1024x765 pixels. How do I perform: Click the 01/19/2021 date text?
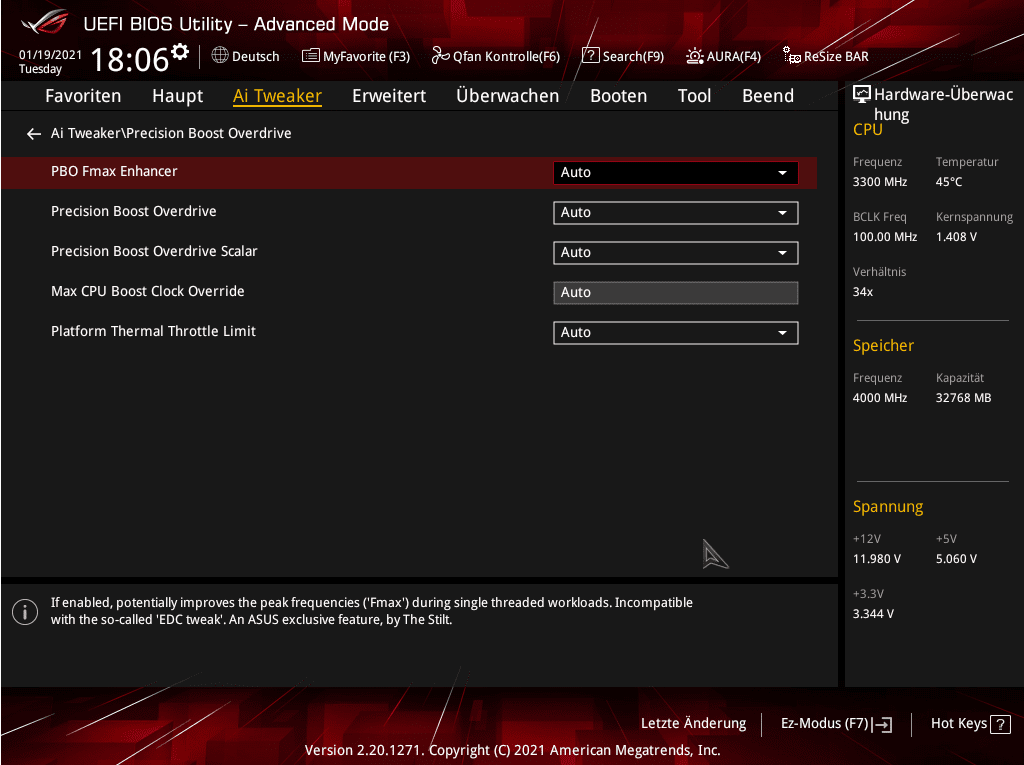[50, 54]
